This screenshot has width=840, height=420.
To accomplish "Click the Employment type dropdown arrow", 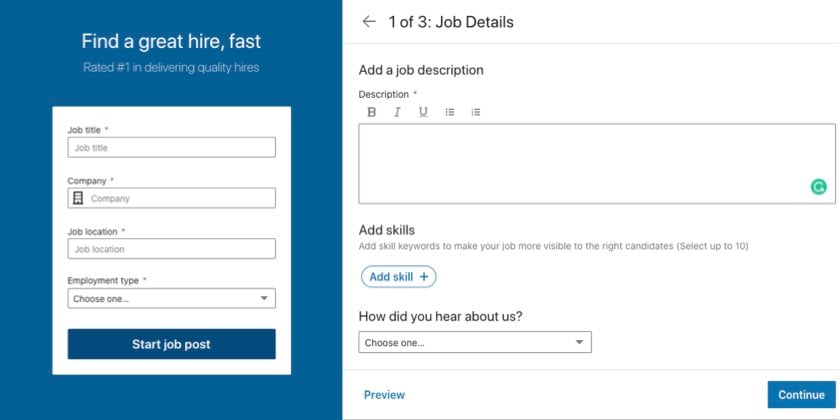I will coord(264,298).
